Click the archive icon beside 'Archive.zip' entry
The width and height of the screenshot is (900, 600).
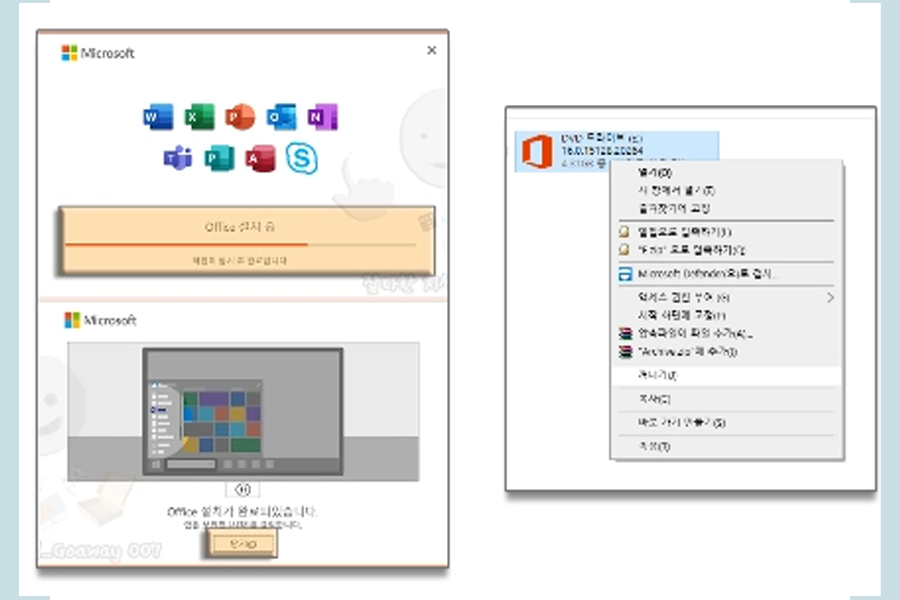click(x=625, y=351)
